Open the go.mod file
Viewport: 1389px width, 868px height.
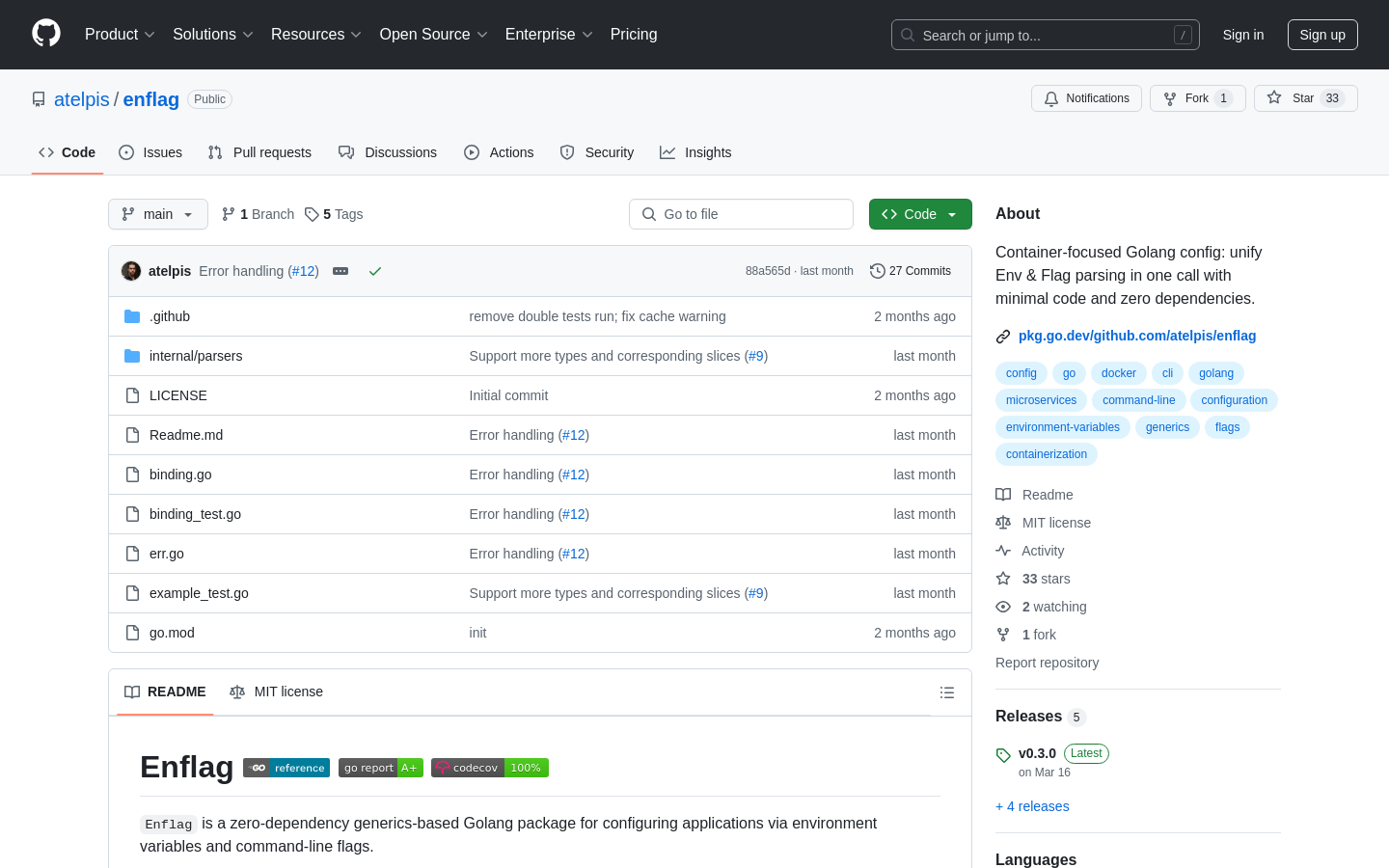(172, 633)
